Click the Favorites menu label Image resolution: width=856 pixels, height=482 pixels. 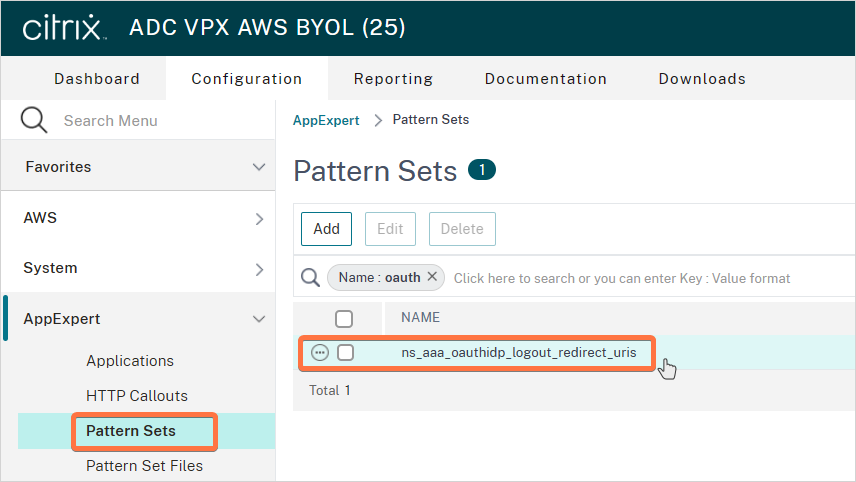pos(58,167)
